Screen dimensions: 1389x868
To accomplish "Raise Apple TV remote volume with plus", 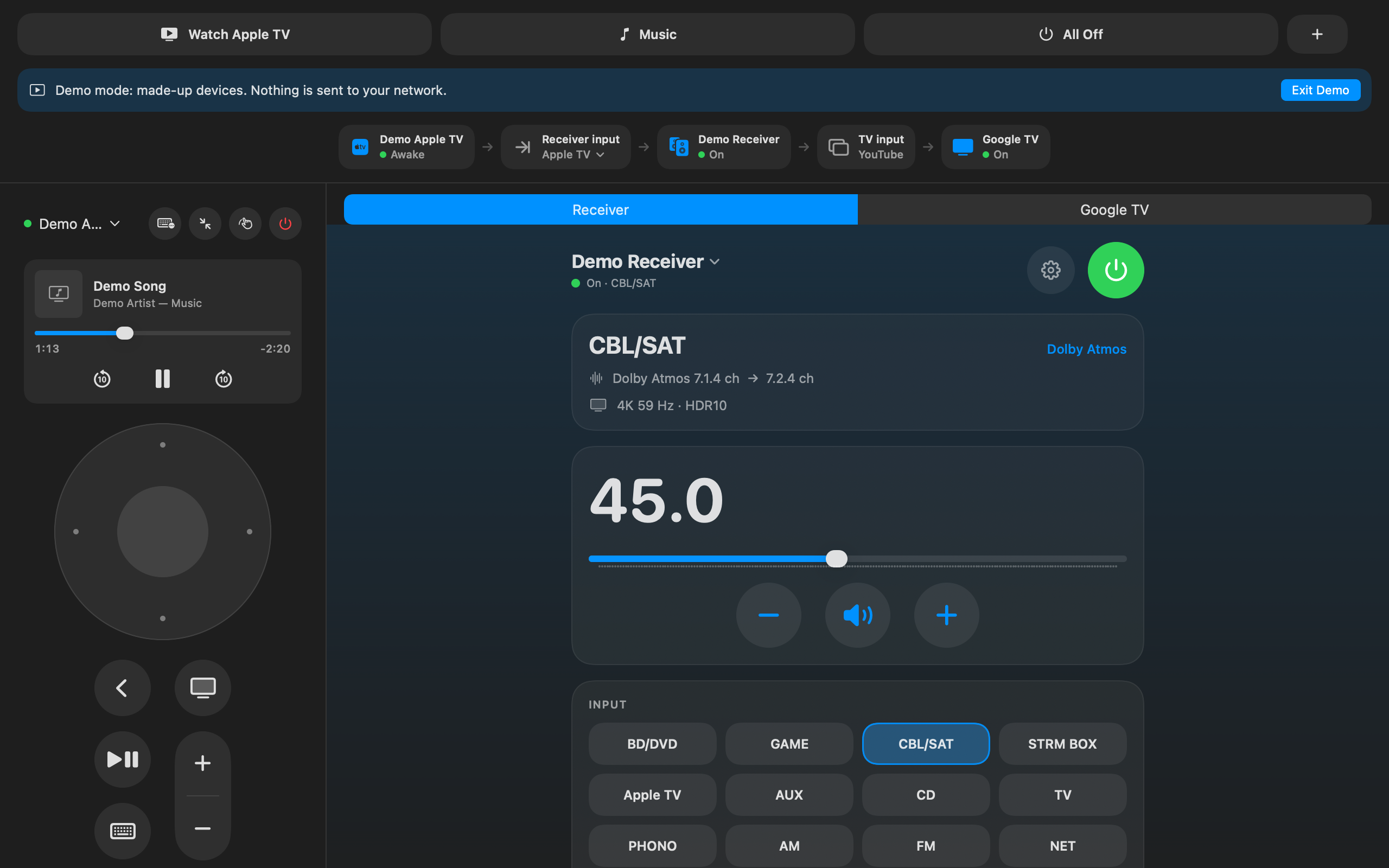I will [x=202, y=763].
